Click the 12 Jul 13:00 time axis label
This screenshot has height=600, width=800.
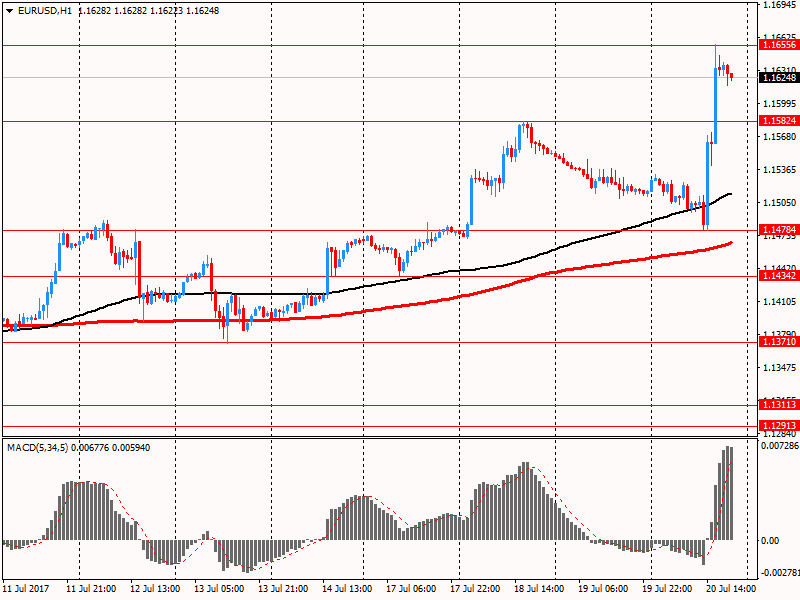(155, 589)
